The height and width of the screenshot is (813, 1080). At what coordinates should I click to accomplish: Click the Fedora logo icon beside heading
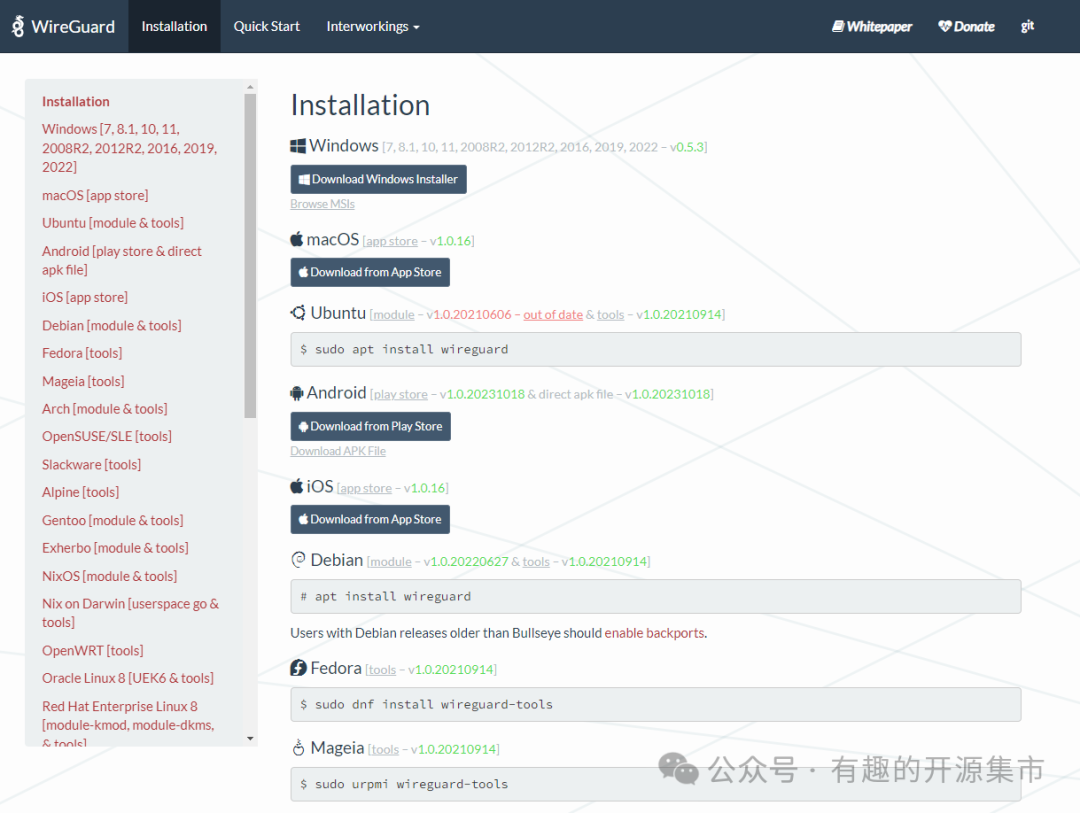[298, 668]
